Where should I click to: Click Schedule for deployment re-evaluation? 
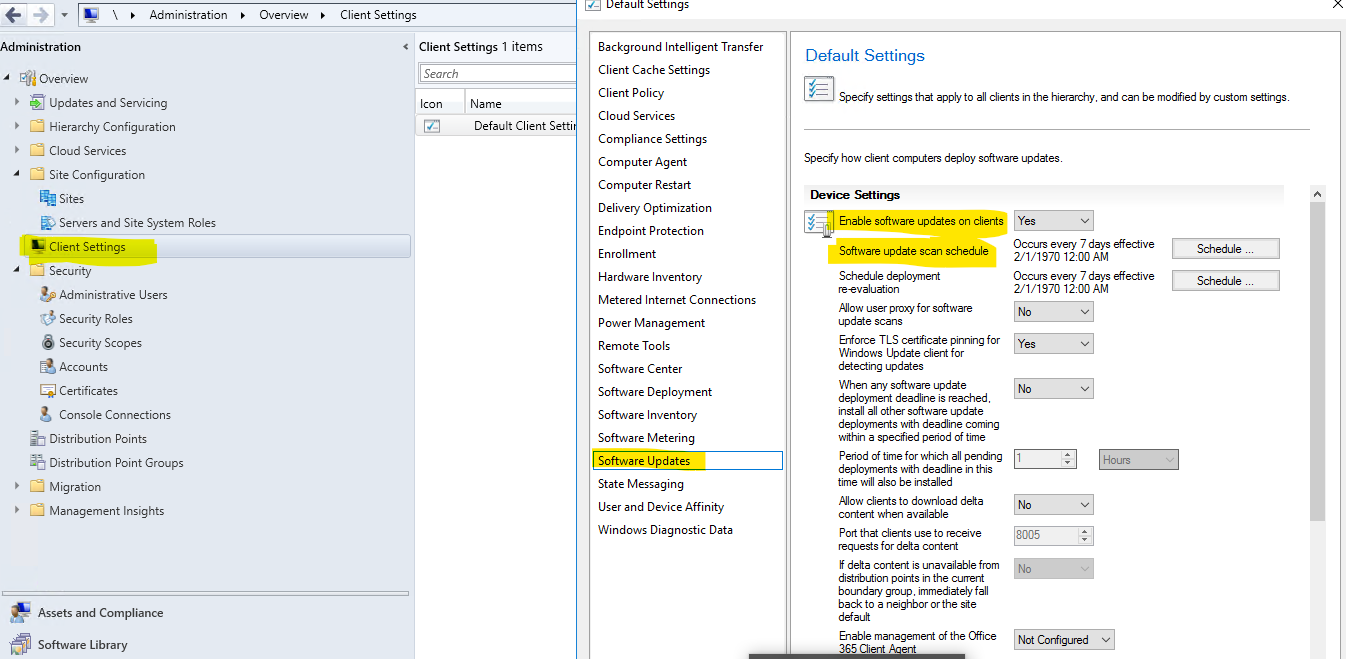click(x=1224, y=280)
